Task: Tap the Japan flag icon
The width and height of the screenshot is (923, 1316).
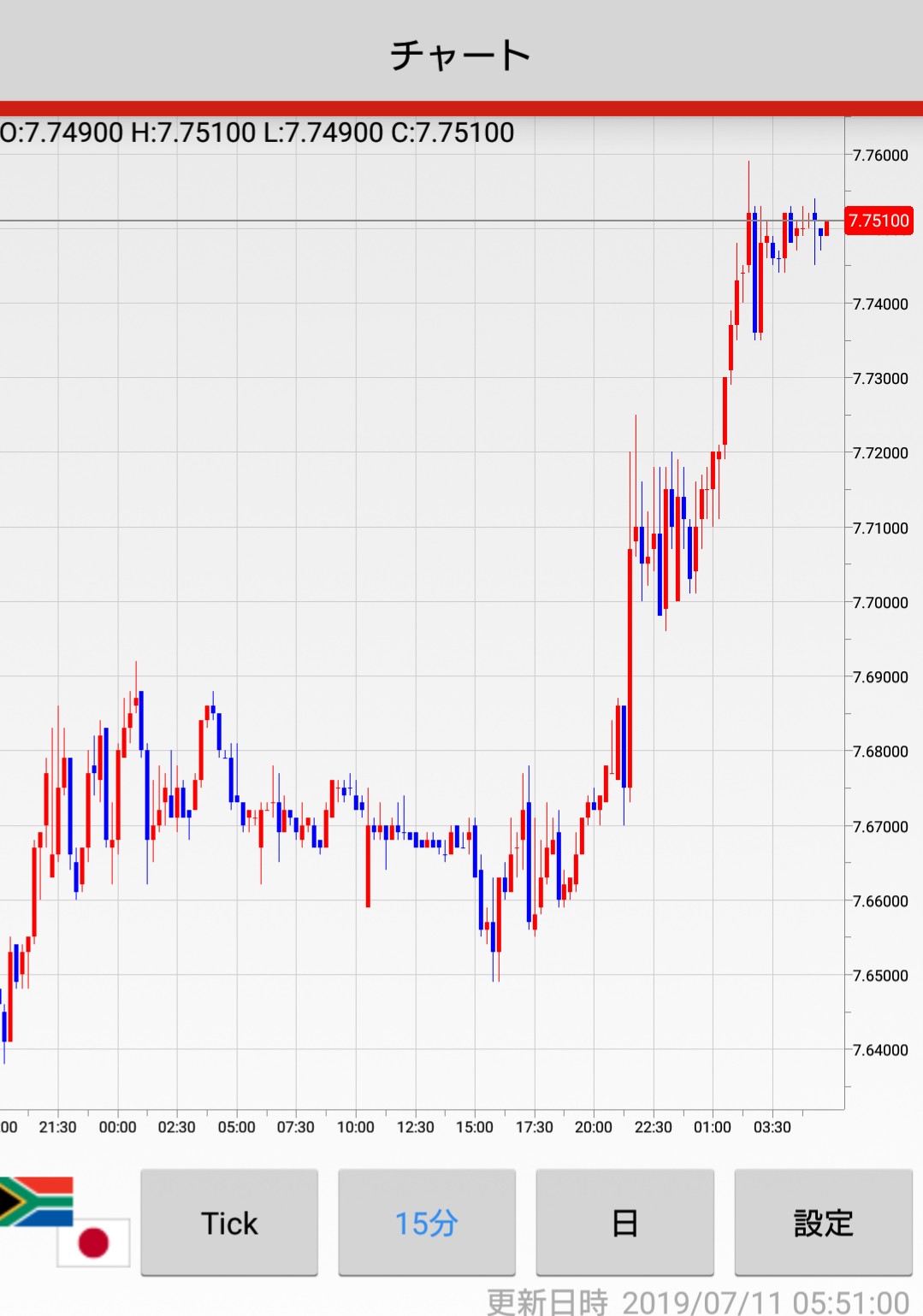Action: point(93,1242)
